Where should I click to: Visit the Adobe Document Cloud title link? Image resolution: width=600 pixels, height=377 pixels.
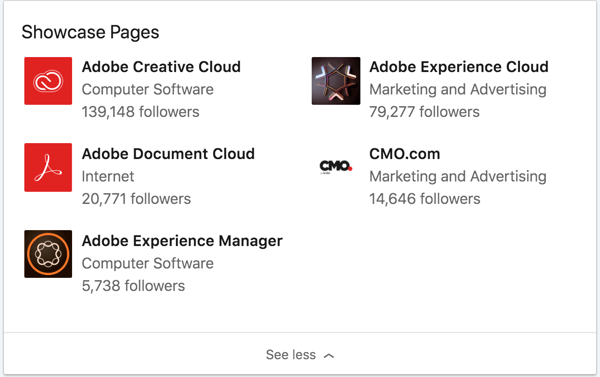[168, 154]
